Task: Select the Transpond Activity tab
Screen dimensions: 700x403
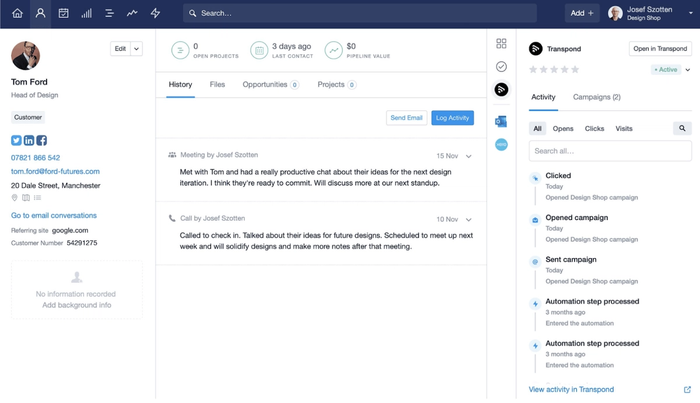Action: coord(543,97)
